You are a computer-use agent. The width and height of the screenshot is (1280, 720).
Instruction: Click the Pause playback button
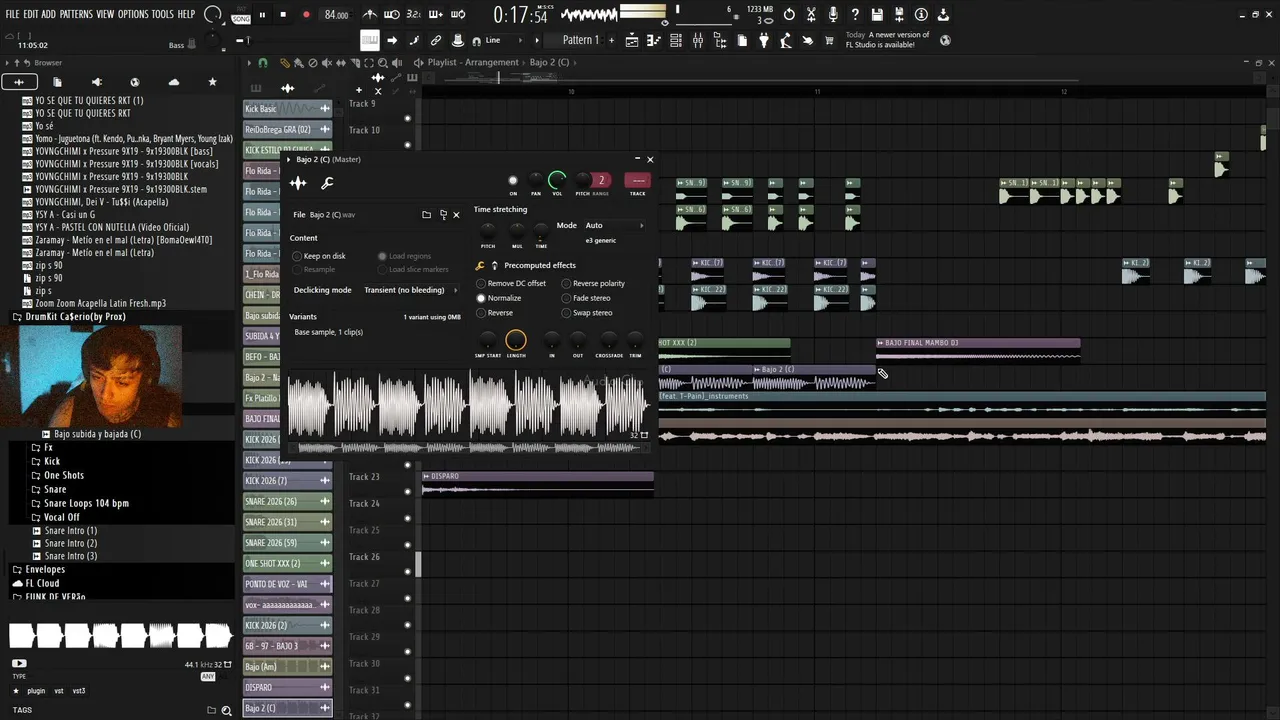(x=262, y=15)
